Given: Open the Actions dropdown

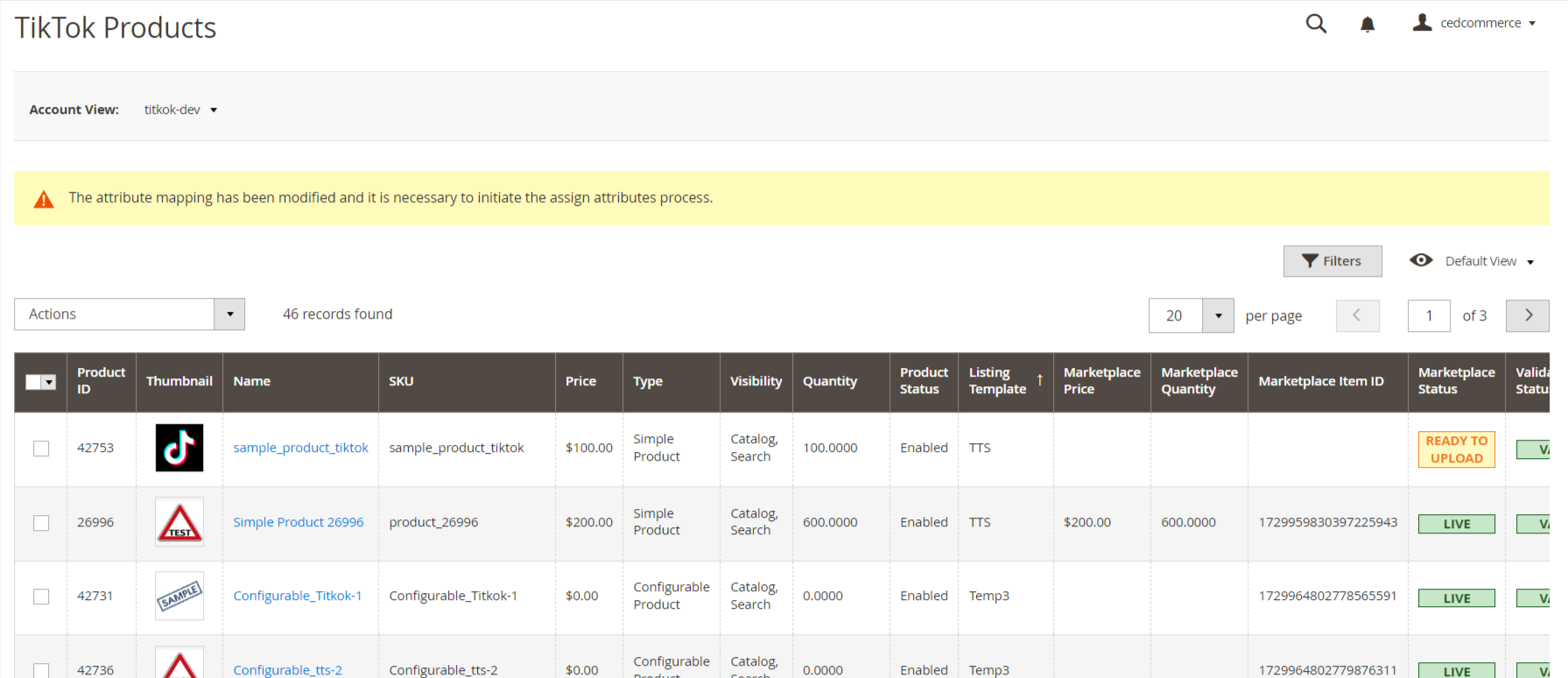Looking at the screenshot, I should (130, 314).
